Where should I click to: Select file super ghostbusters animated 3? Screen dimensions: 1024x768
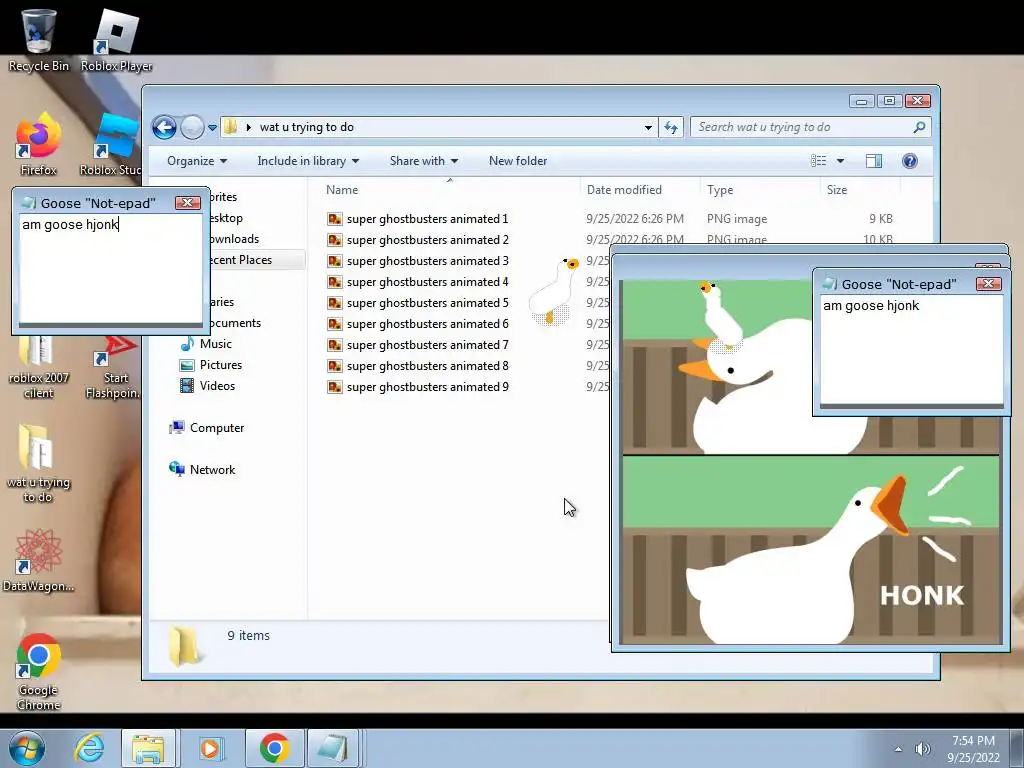tap(427, 261)
